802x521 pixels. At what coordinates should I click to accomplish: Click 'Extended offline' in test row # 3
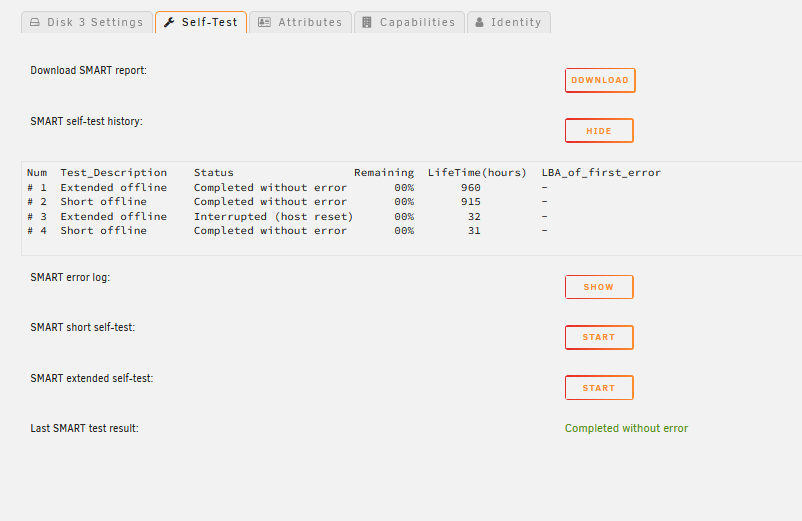tap(114, 217)
